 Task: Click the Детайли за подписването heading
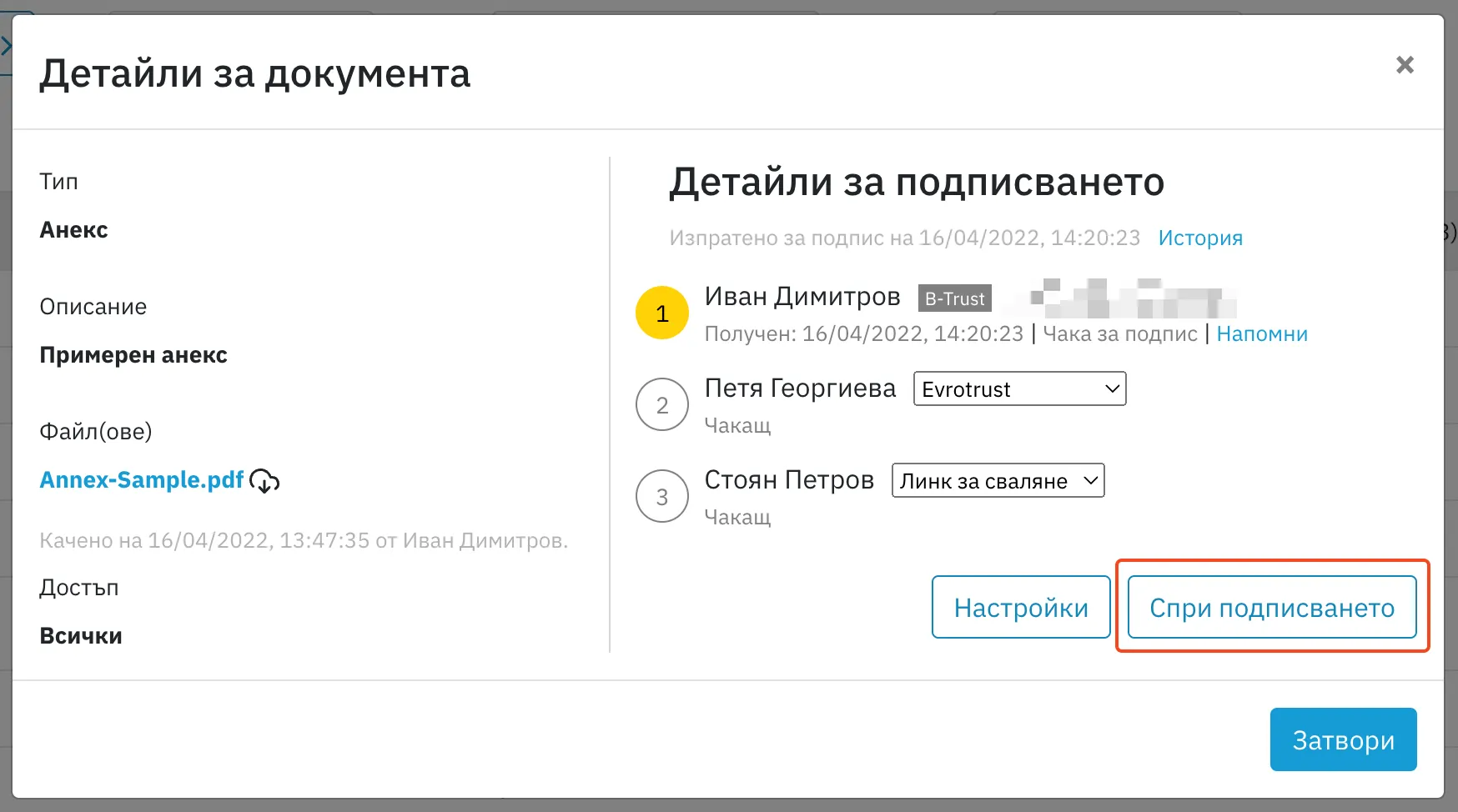tap(917, 182)
